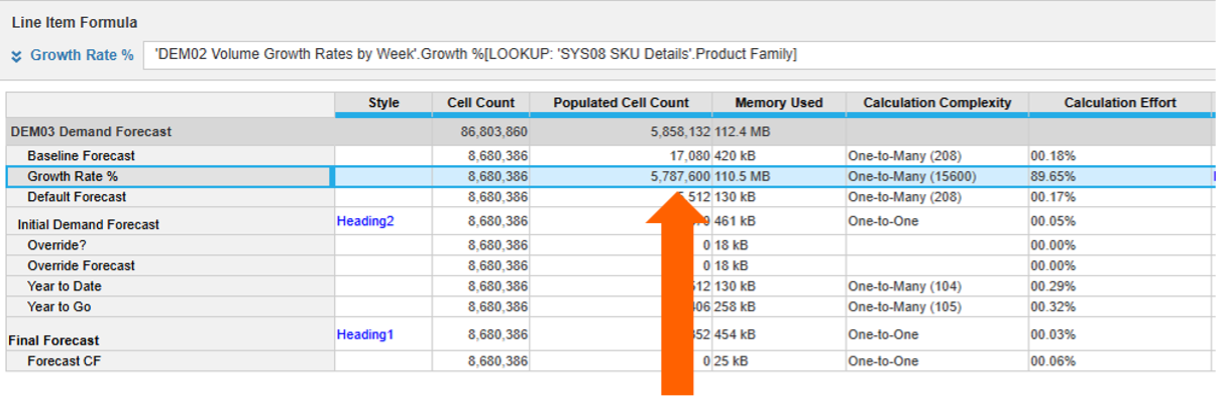Click into the line item formula field
Image resolution: width=1224 pixels, height=402 pixels.
[x=679, y=55]
